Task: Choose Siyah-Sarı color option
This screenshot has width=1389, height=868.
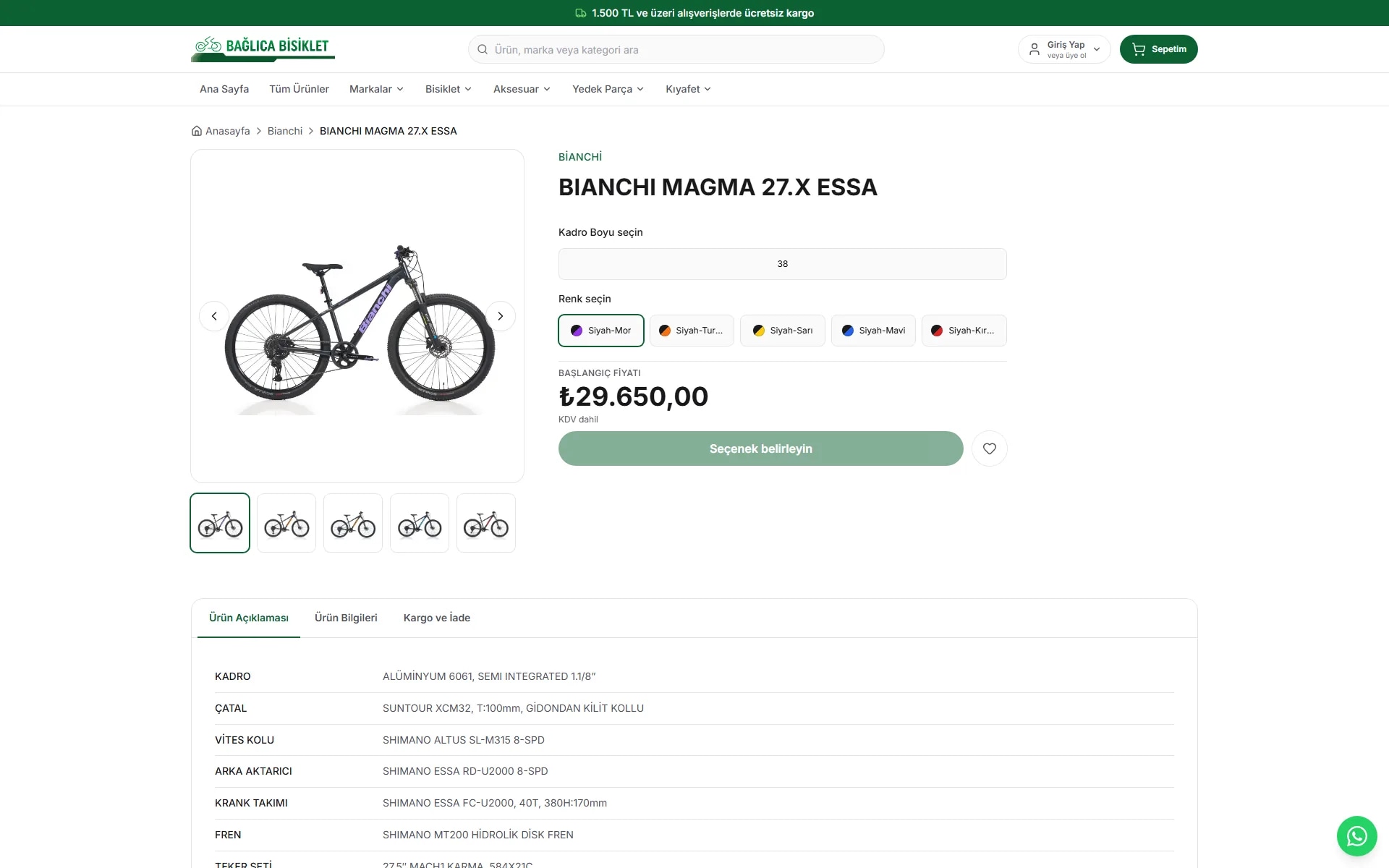Action: point(783,331)
